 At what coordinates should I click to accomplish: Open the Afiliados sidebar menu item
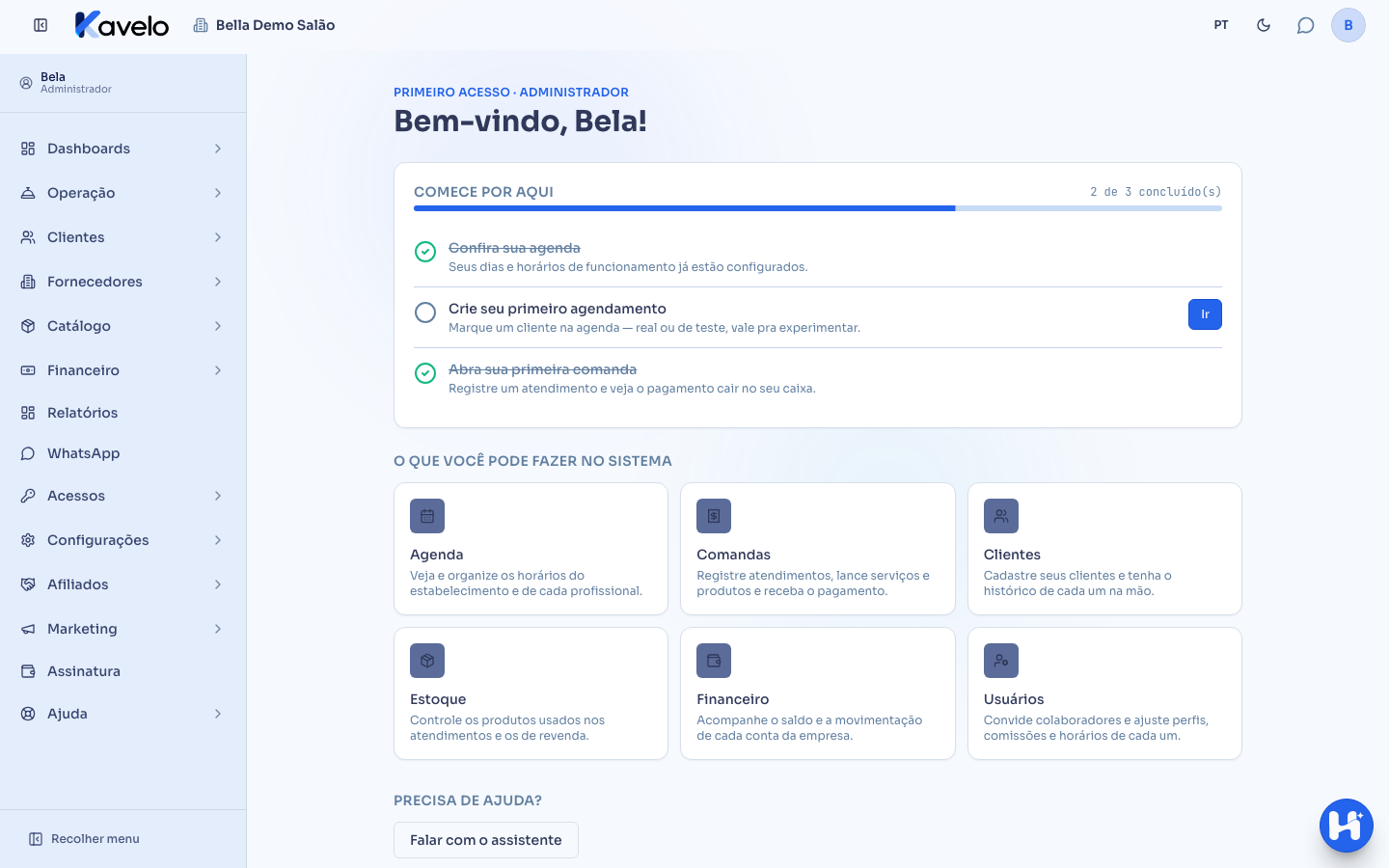[x=123, y=584]
